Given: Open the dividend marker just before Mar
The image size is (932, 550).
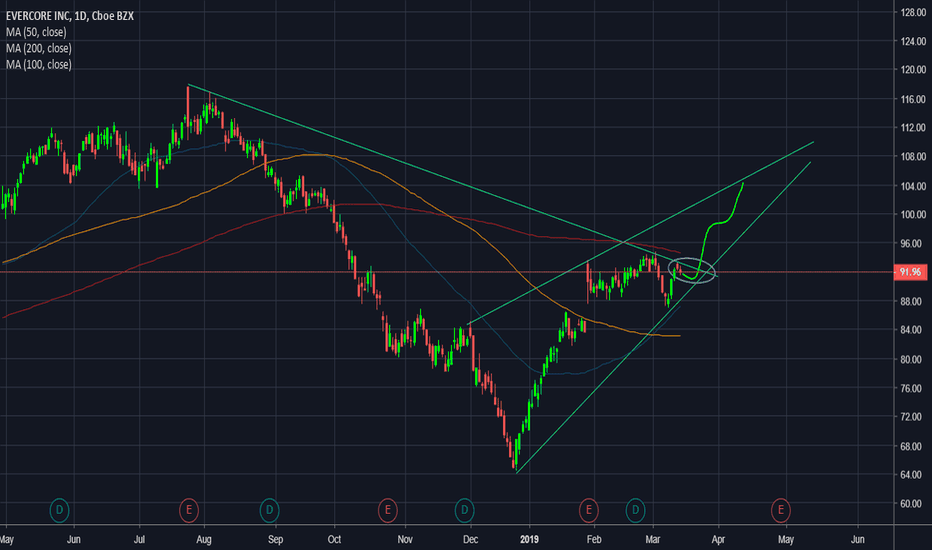Looking at the screenshot, I should (x=635, y=510).
